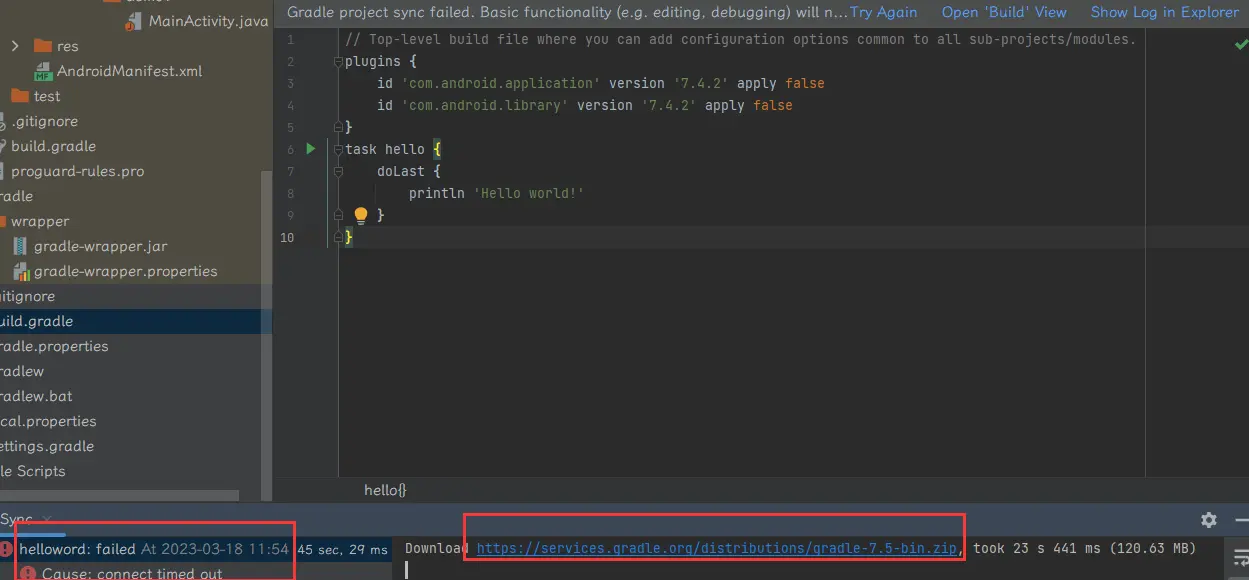Select the MainActivity.java file icon
The image size is (1249, 580).
(x=135, y=21)
